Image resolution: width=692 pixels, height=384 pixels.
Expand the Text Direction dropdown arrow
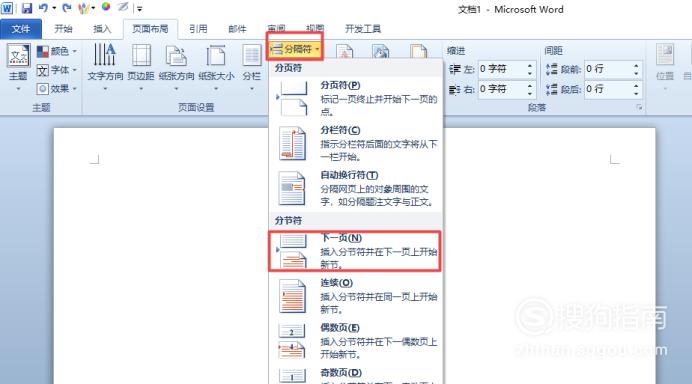pos(105,89)
